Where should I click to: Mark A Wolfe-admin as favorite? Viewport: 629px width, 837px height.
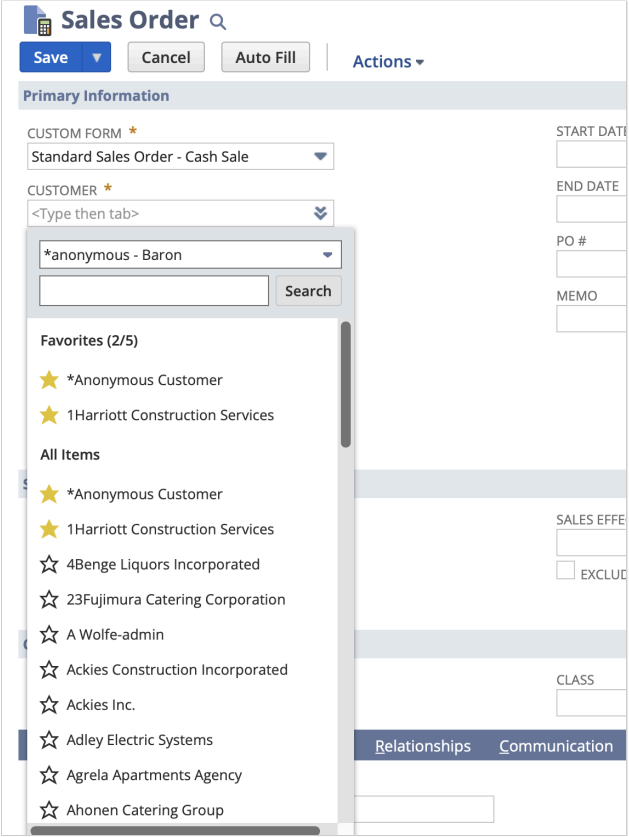pos(49,635)
